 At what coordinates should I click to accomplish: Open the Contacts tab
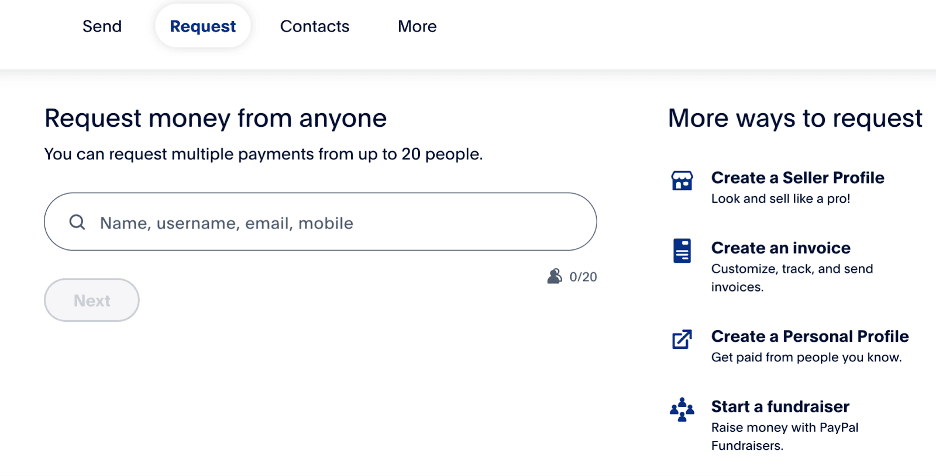tap(315, 26)
